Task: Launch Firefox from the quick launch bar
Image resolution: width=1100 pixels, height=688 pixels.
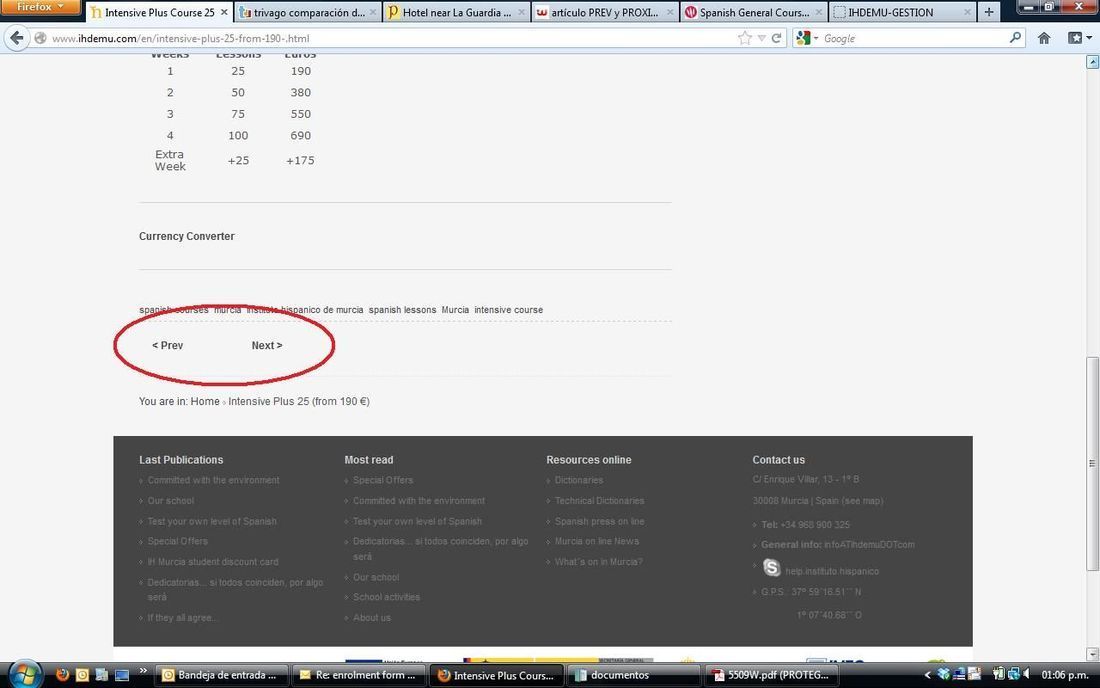Action: pyautogui.click(x=62, y=675)
